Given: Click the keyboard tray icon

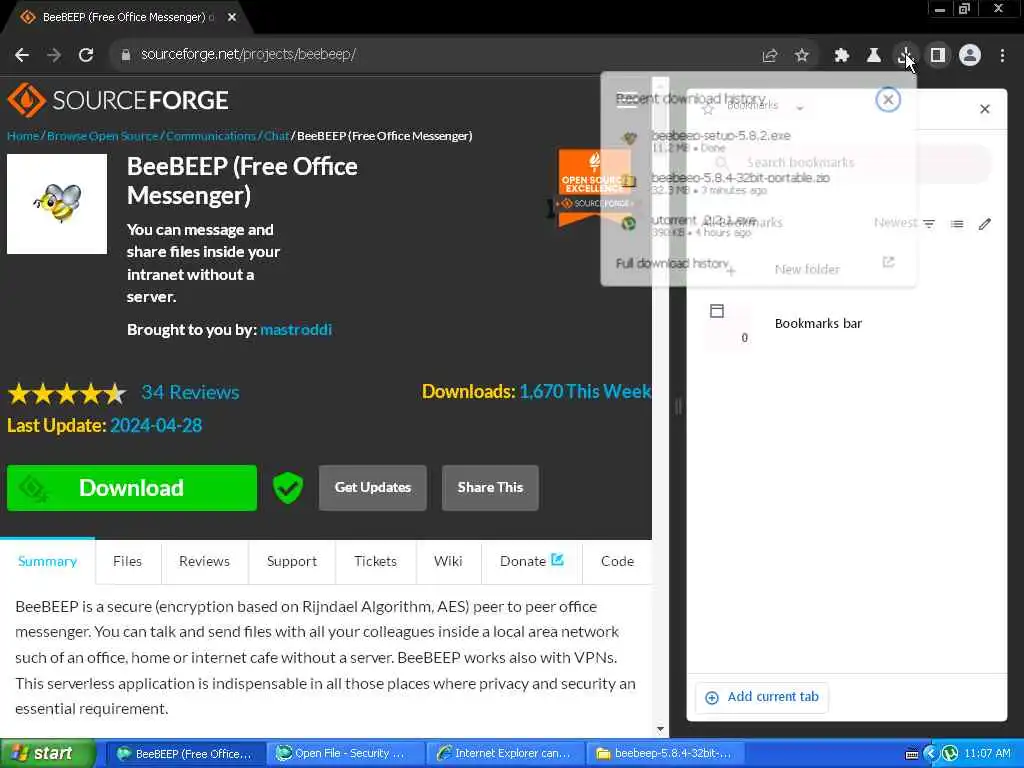Looking at the screenshot, I should 912,754.
